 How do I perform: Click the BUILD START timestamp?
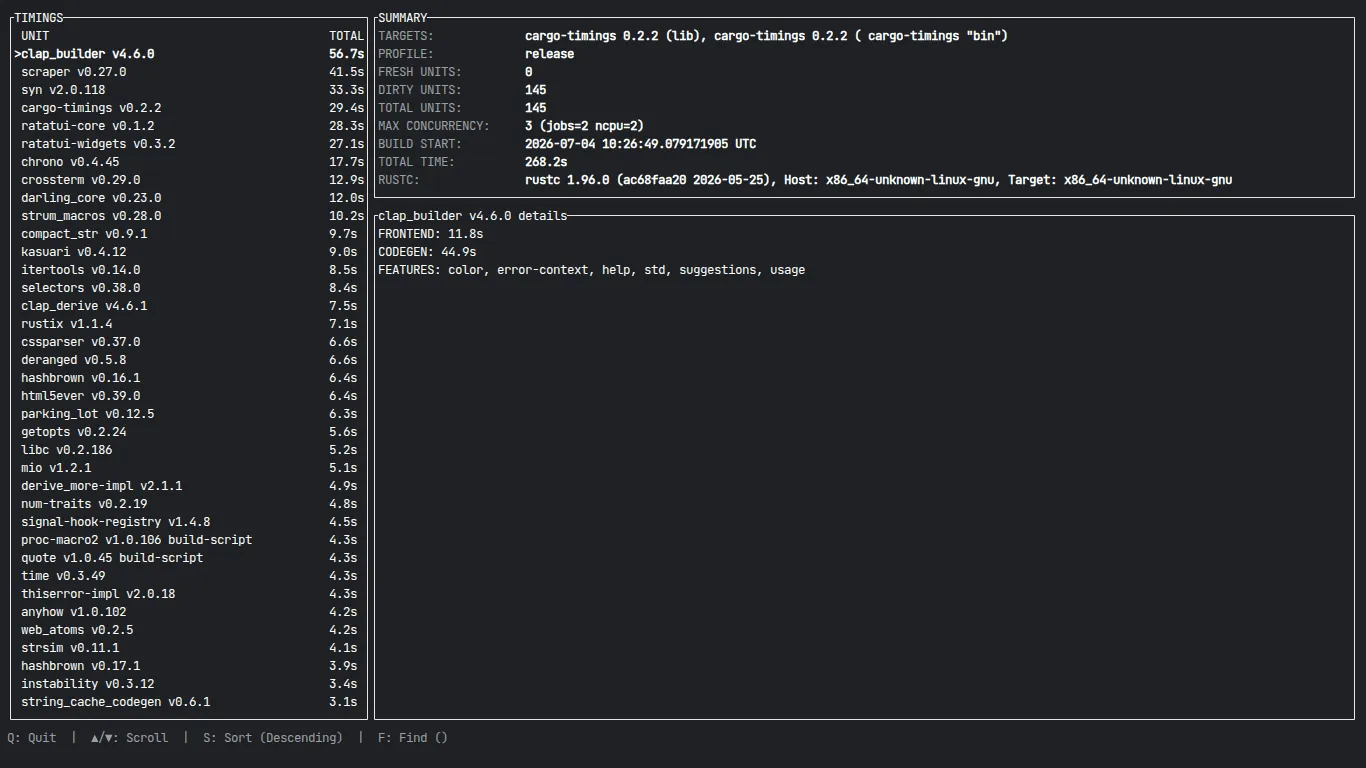(641, 144)
